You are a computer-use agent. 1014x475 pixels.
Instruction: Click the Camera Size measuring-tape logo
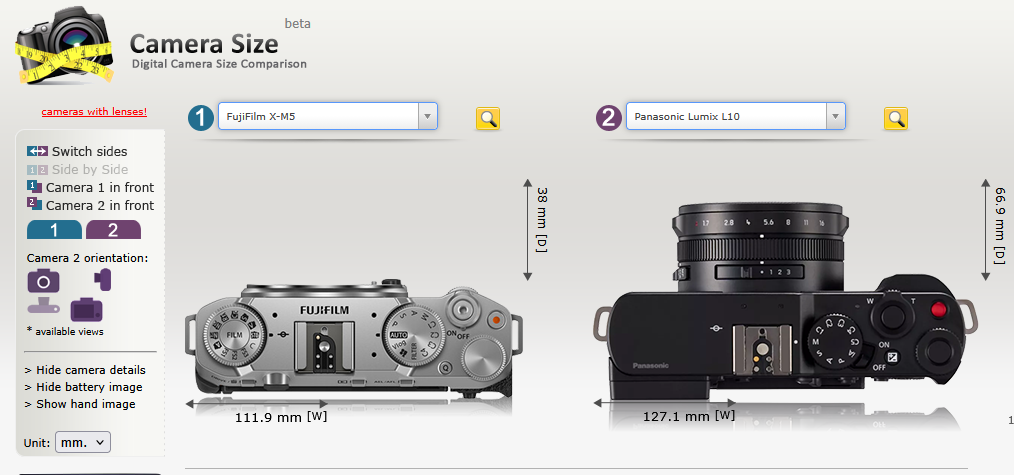[x=65, y=47]
